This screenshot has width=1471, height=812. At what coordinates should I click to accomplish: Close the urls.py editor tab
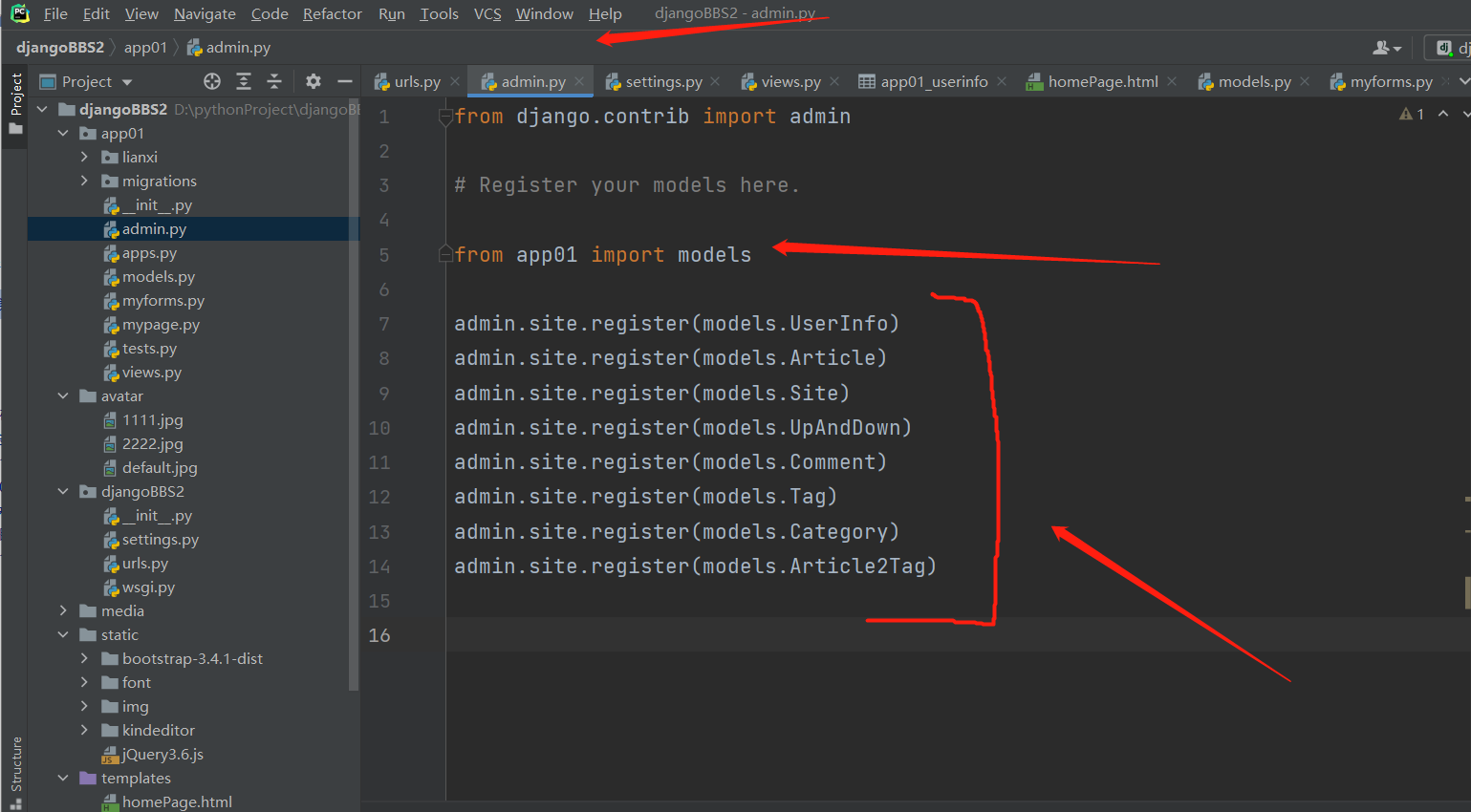455,81
